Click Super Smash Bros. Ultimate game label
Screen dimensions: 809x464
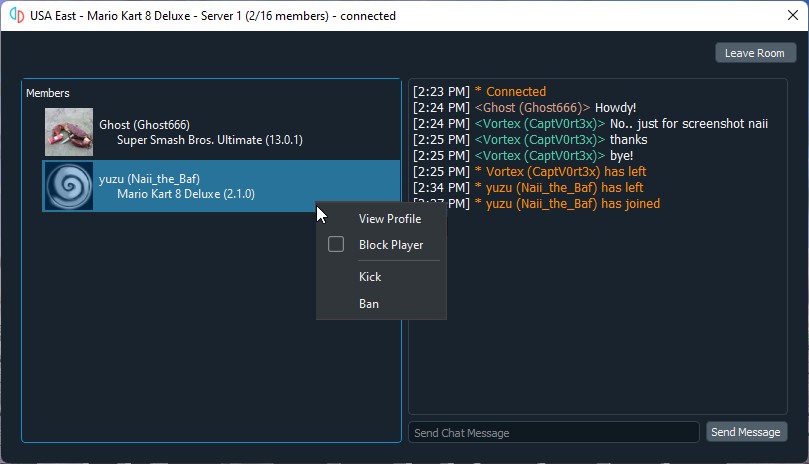coord(209,140)
